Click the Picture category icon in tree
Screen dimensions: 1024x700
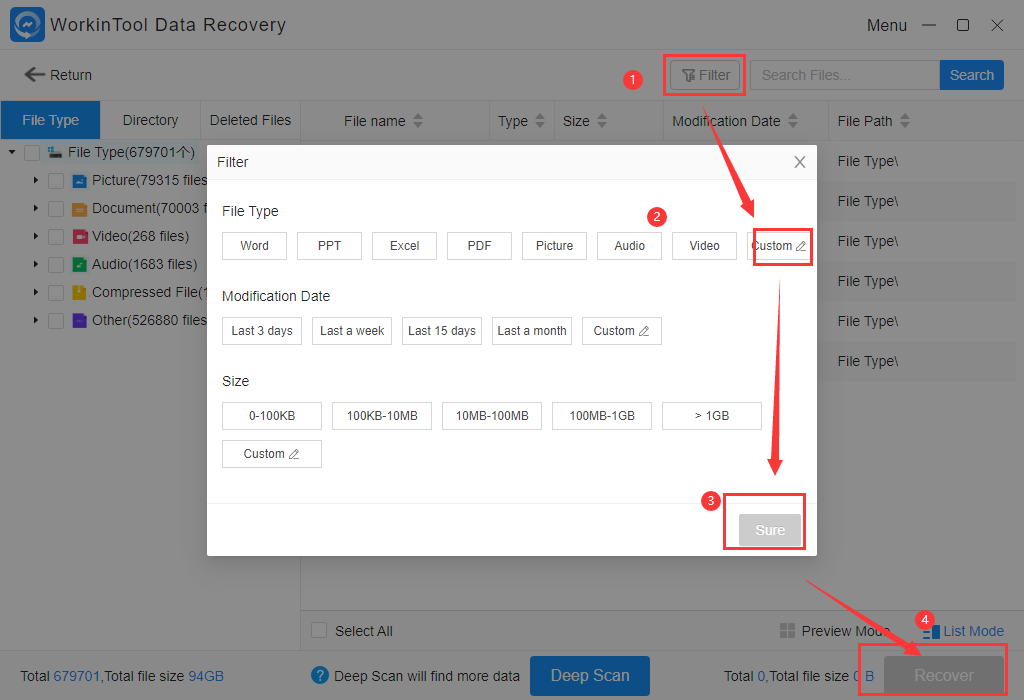click(80, 181)
